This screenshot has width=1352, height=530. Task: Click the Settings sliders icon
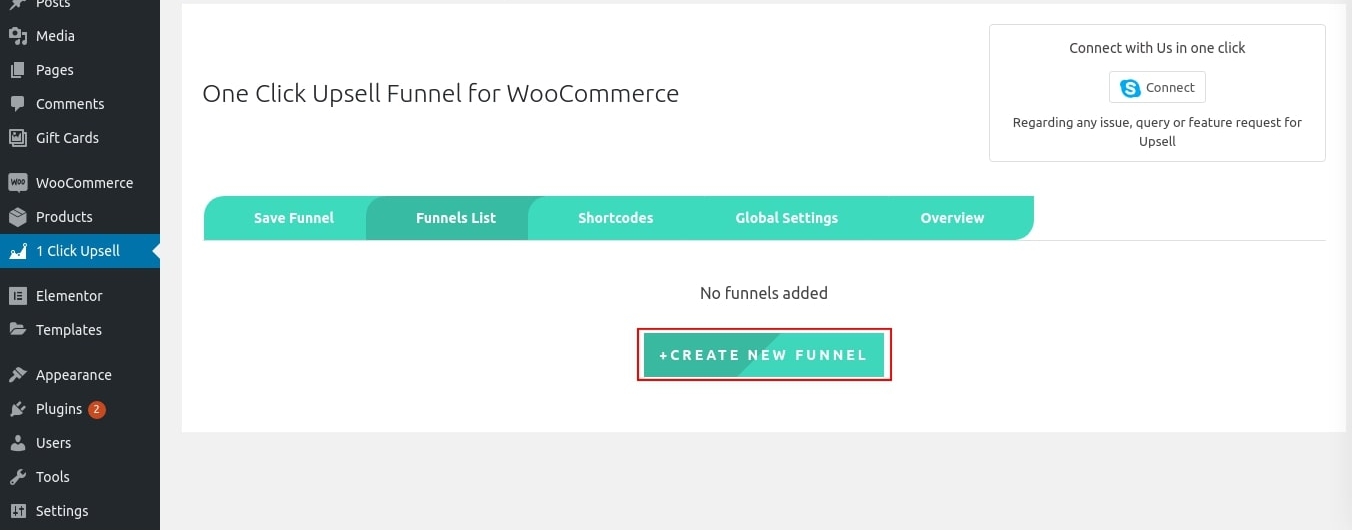coord(17,511)
